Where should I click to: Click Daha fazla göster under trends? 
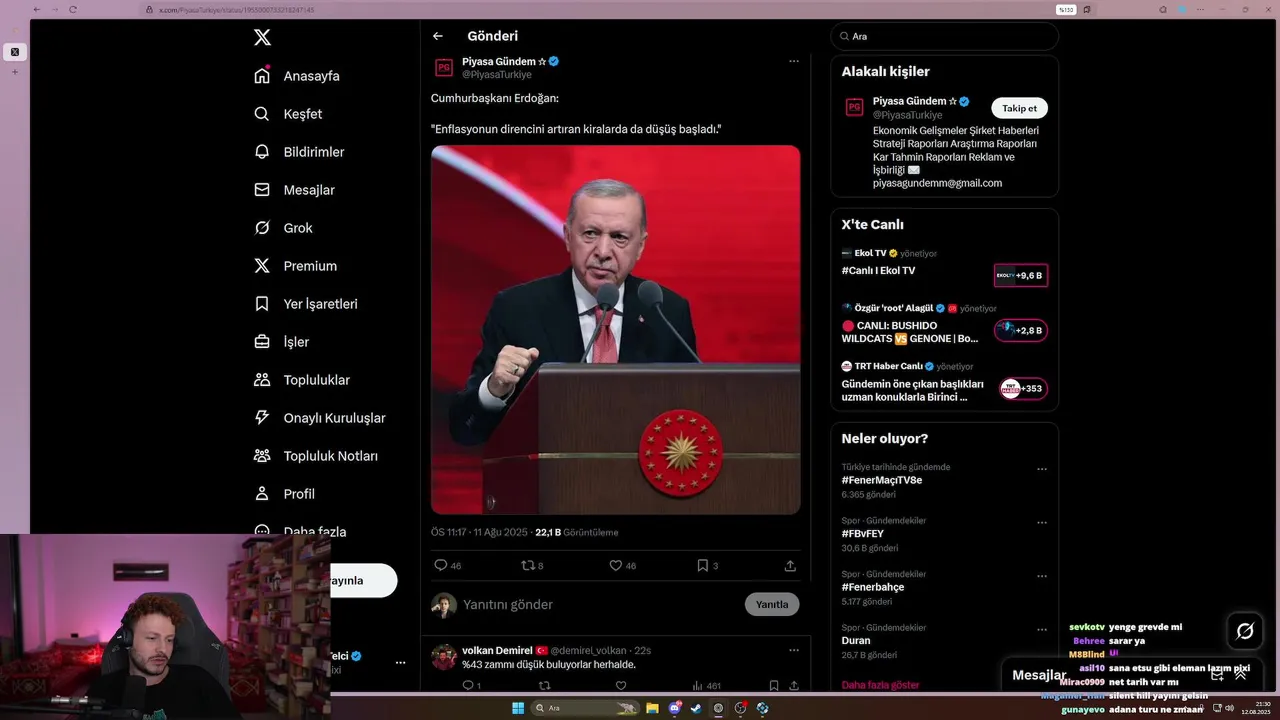880,685
